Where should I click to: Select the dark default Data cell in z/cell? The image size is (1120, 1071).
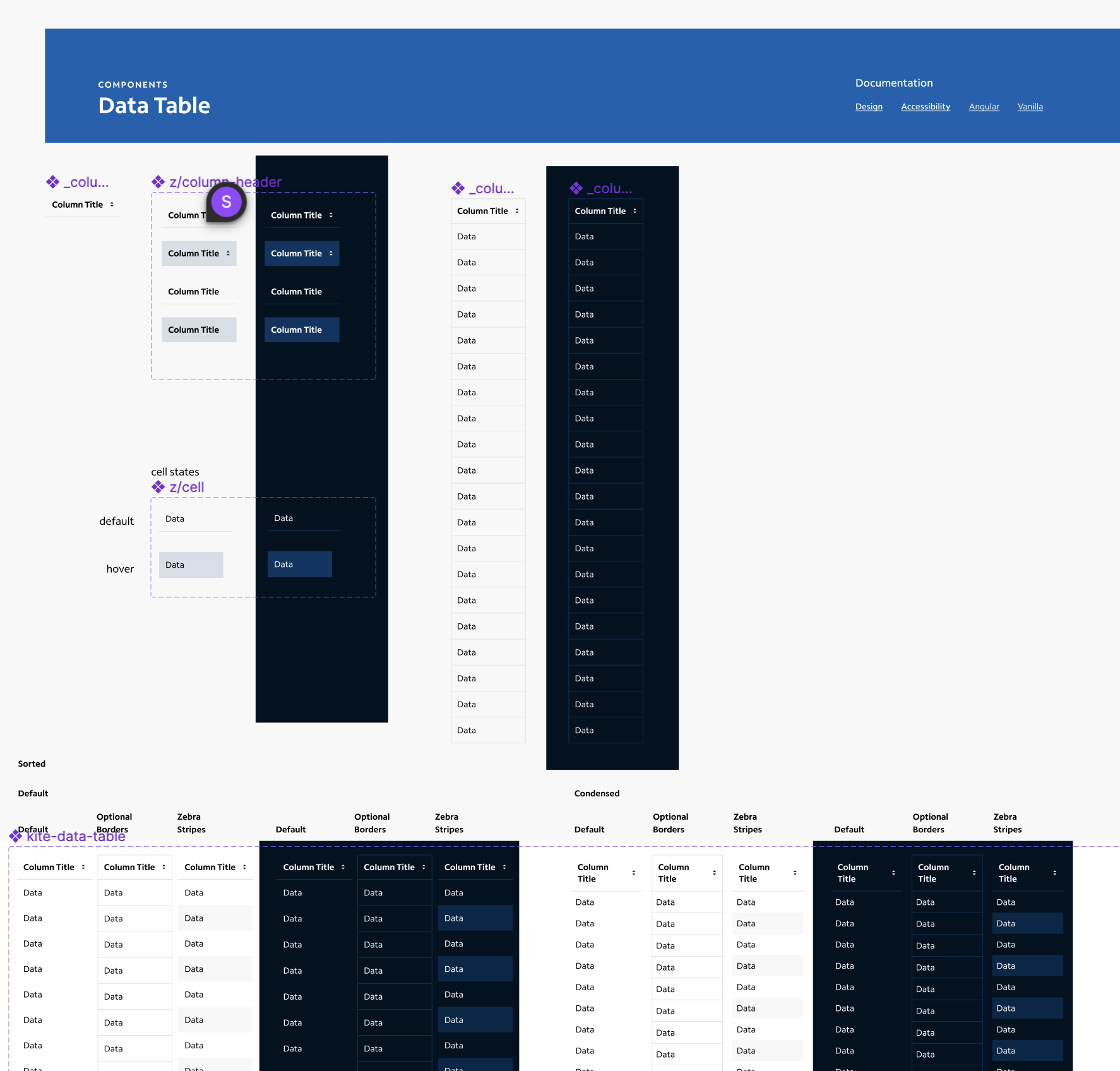point(304,518)
